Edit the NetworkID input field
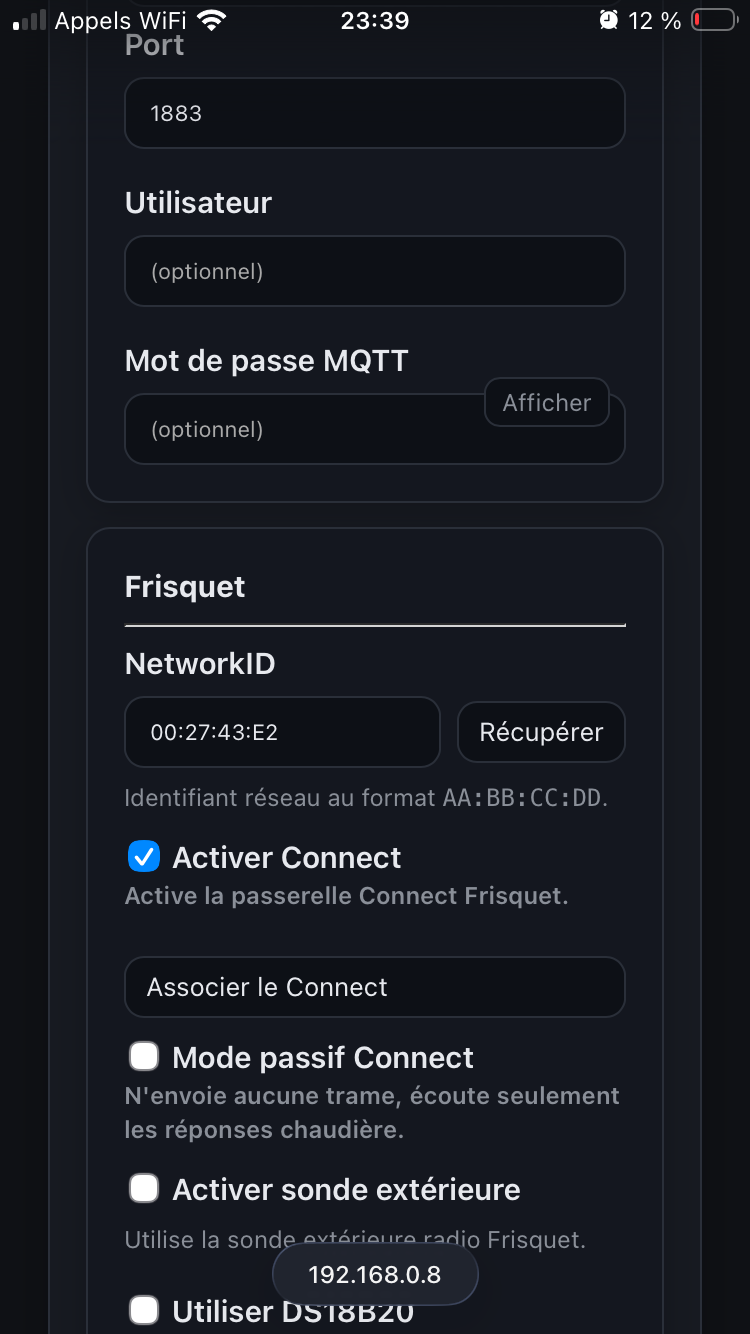 click(x=282, y=732)
